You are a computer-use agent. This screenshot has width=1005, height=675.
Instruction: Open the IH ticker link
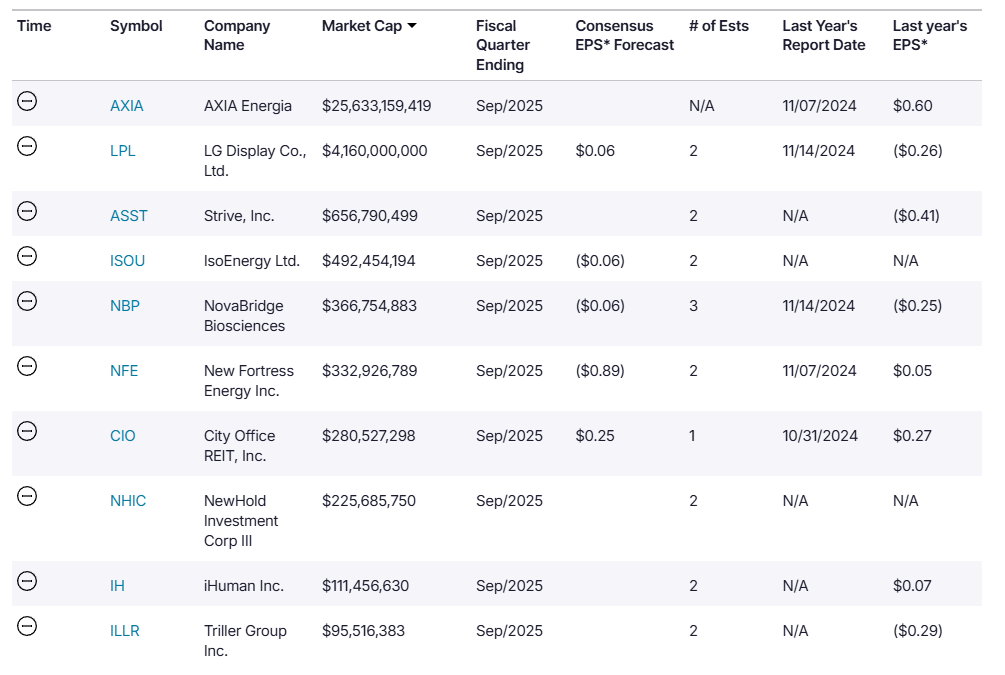(118, 586)
